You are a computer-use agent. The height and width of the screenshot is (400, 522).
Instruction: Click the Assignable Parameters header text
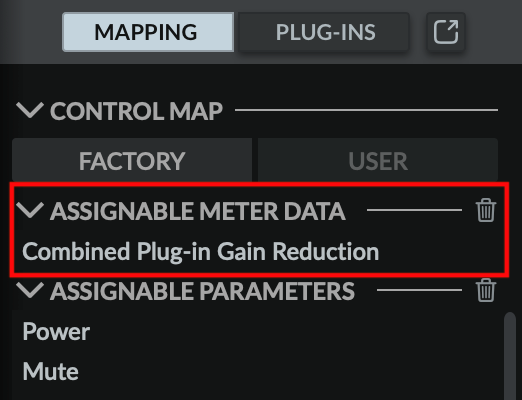tap(202, 291)
